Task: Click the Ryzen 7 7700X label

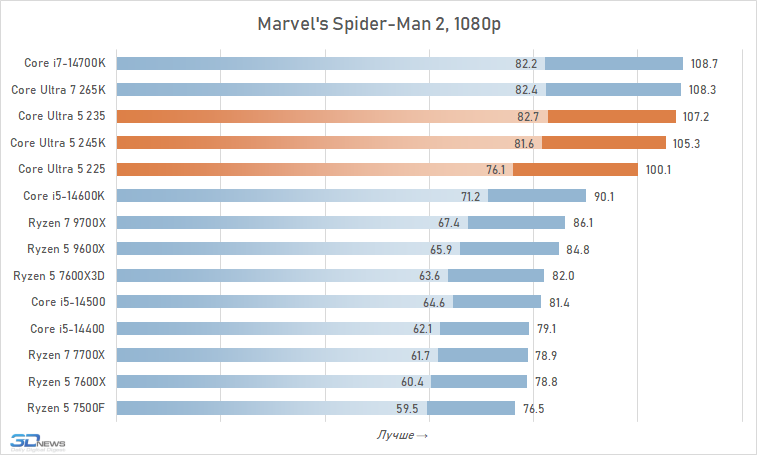Action: 66,355
